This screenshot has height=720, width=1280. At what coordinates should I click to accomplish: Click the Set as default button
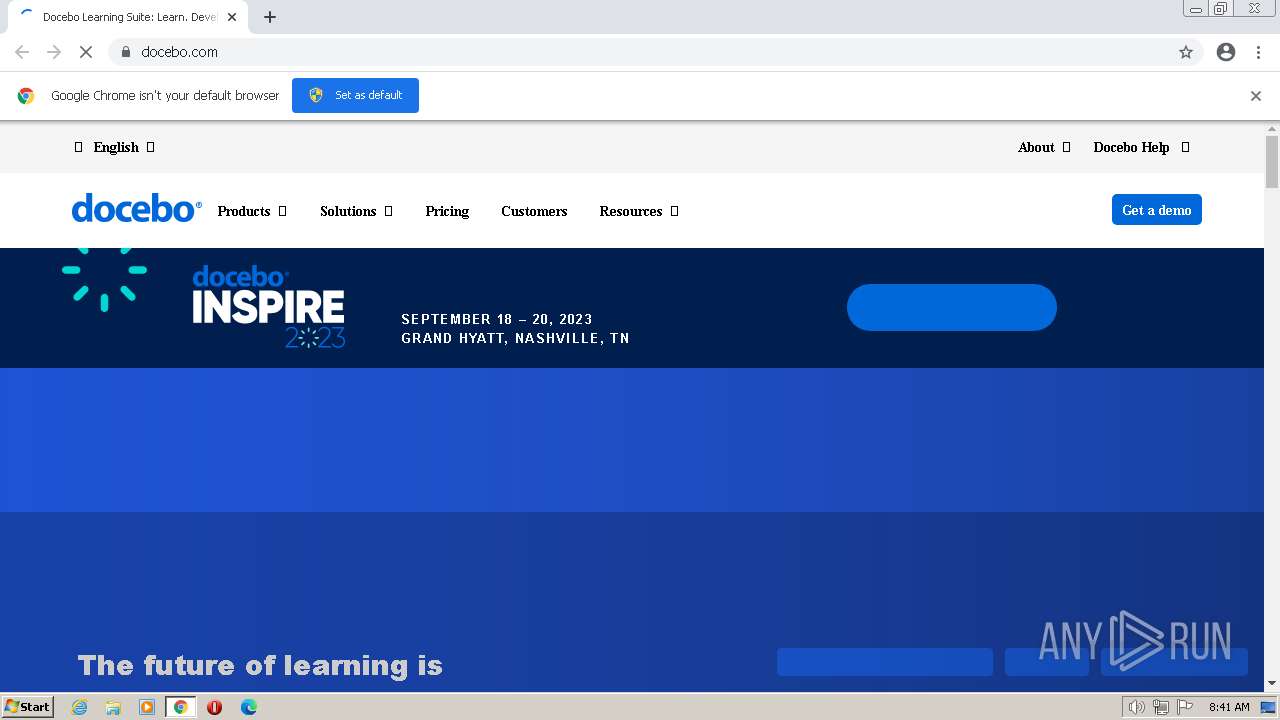(355, 95)
